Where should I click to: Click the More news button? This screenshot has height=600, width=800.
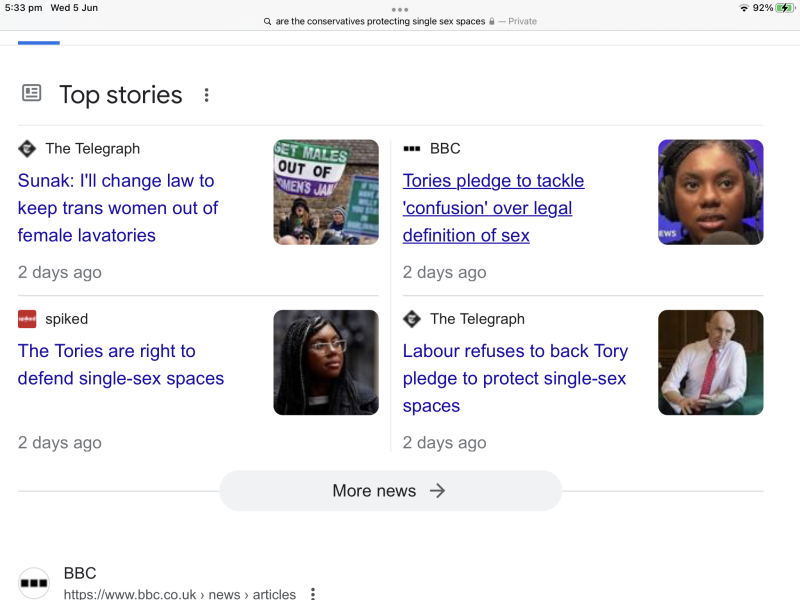(390, 490)
